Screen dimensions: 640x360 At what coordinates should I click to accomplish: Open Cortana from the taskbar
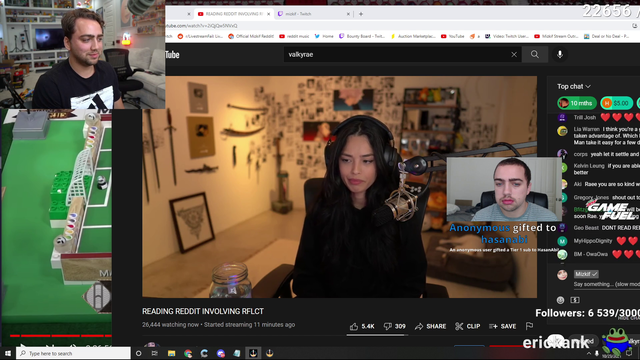pyautogui.click(x=138, y=353)
